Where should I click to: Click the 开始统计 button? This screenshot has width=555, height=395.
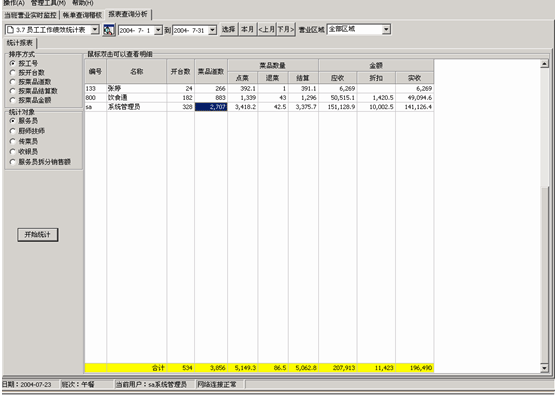pos(38,235)
